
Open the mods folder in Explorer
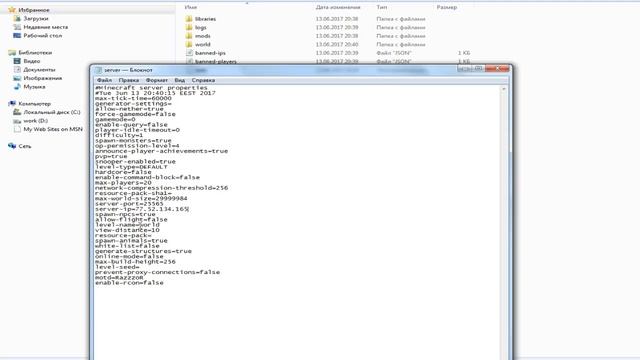(x=202, y=36)
